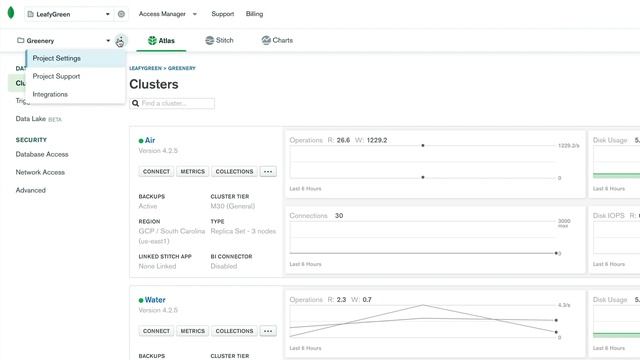View Metrics for Water cluster

point(192,331)
